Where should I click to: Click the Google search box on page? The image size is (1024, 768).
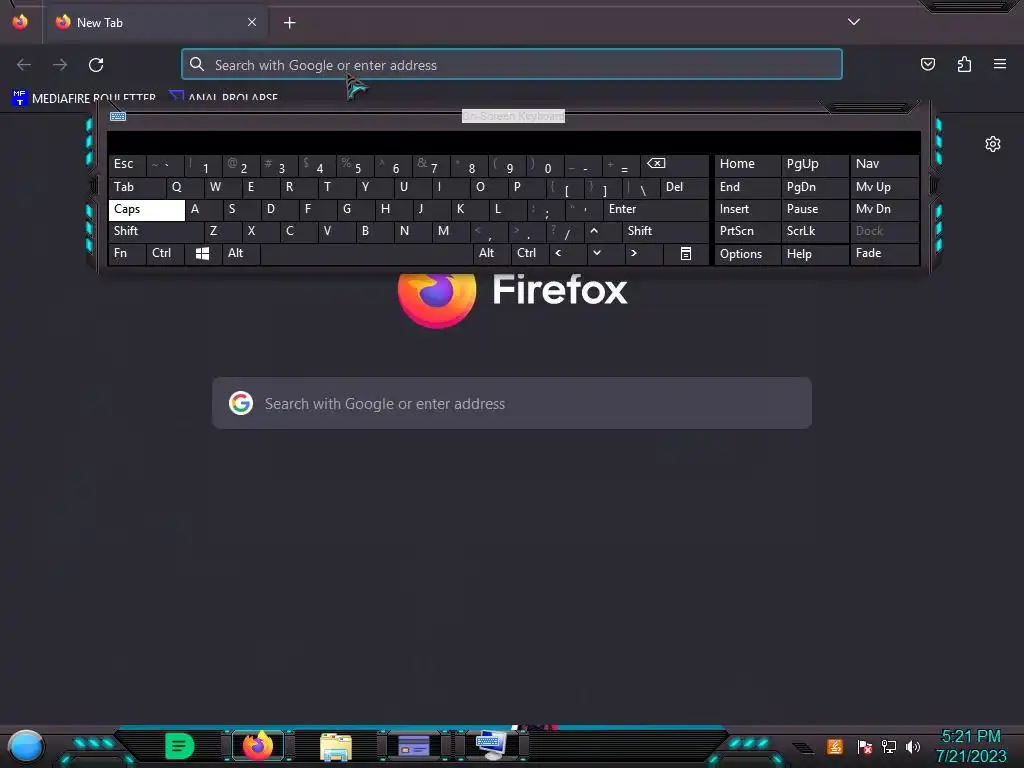[x=512, y=404]
